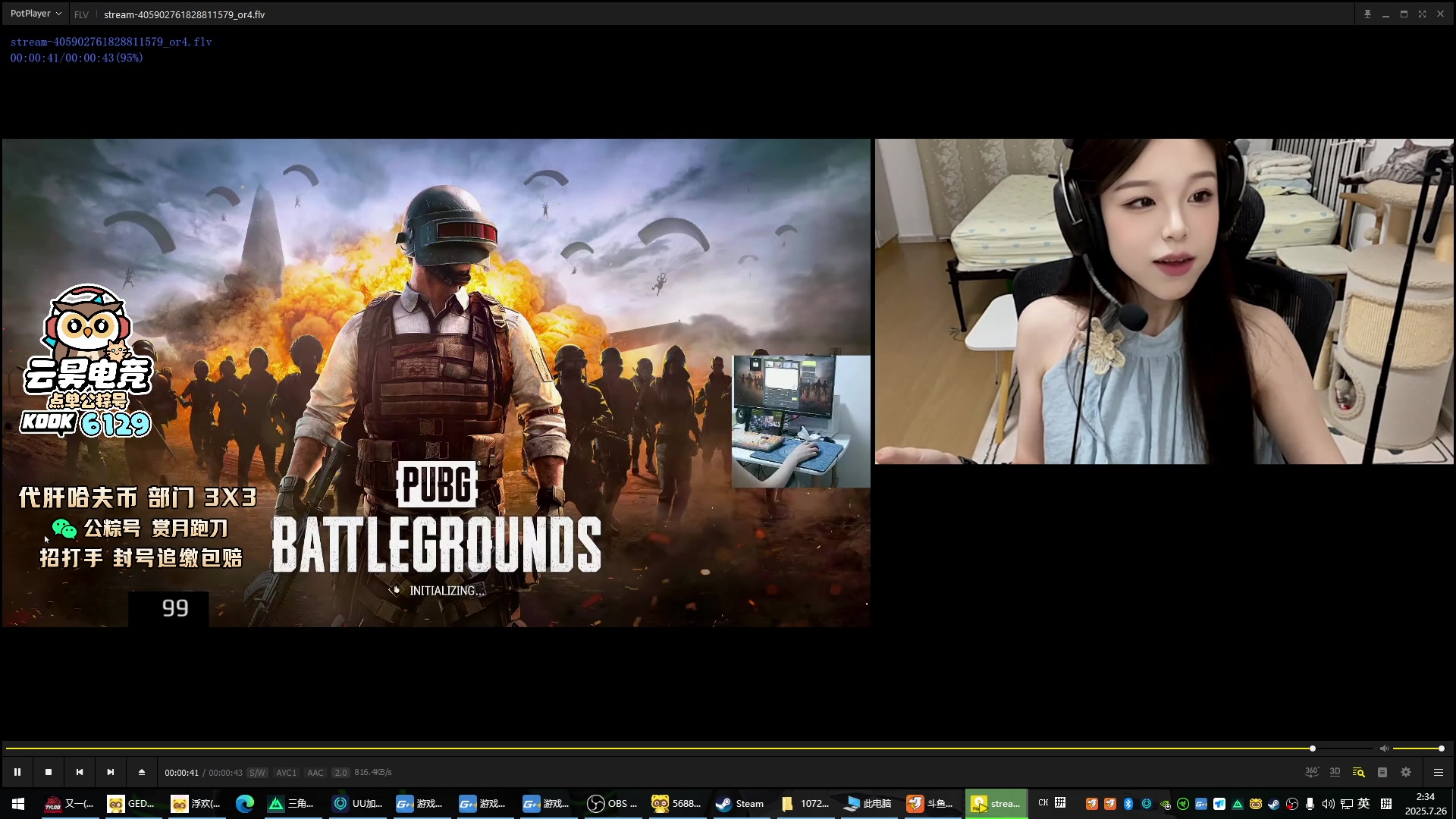Click the OBS tray icon
This screenshot has height=819, width=1456.
pyautogui.click(x=1292, y=804)
